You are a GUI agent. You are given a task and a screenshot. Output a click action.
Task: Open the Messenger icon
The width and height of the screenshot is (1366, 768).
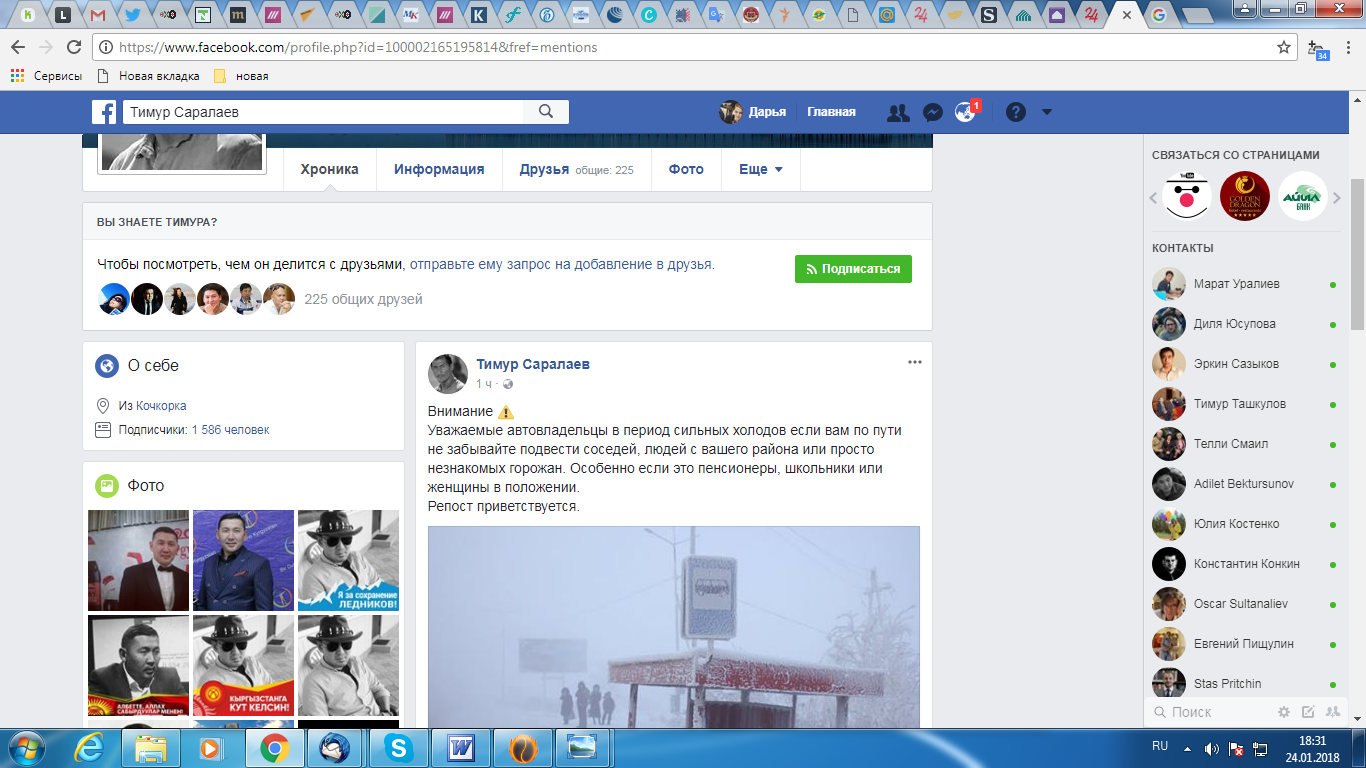click(x=932, y=112)
